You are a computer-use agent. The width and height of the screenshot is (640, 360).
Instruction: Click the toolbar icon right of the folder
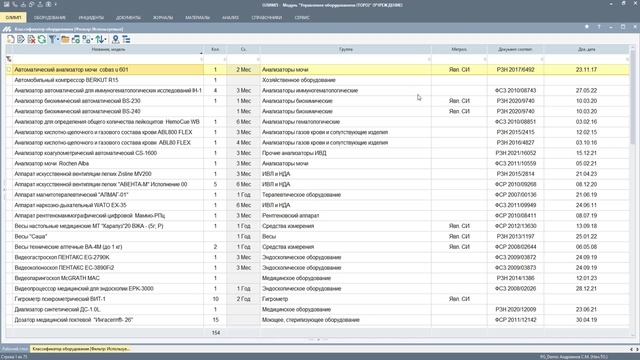pos(76,39)
